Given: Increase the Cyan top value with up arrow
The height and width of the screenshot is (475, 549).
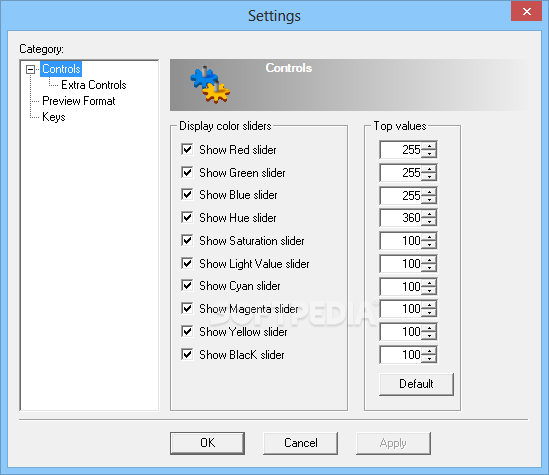Looking at the screenshot, I should pos(429,283).
